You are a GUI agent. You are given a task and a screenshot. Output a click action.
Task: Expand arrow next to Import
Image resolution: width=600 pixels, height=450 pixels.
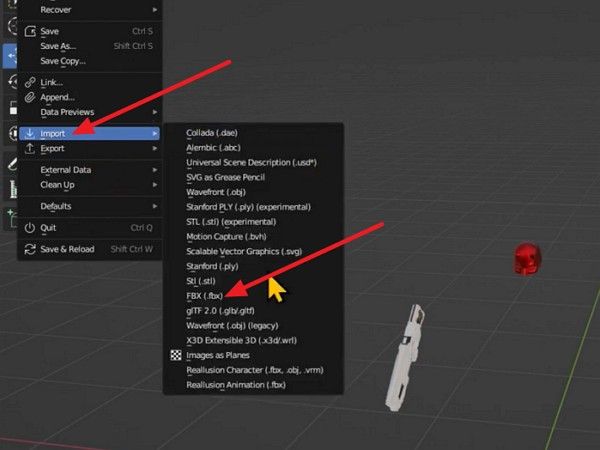click(155, 134)
